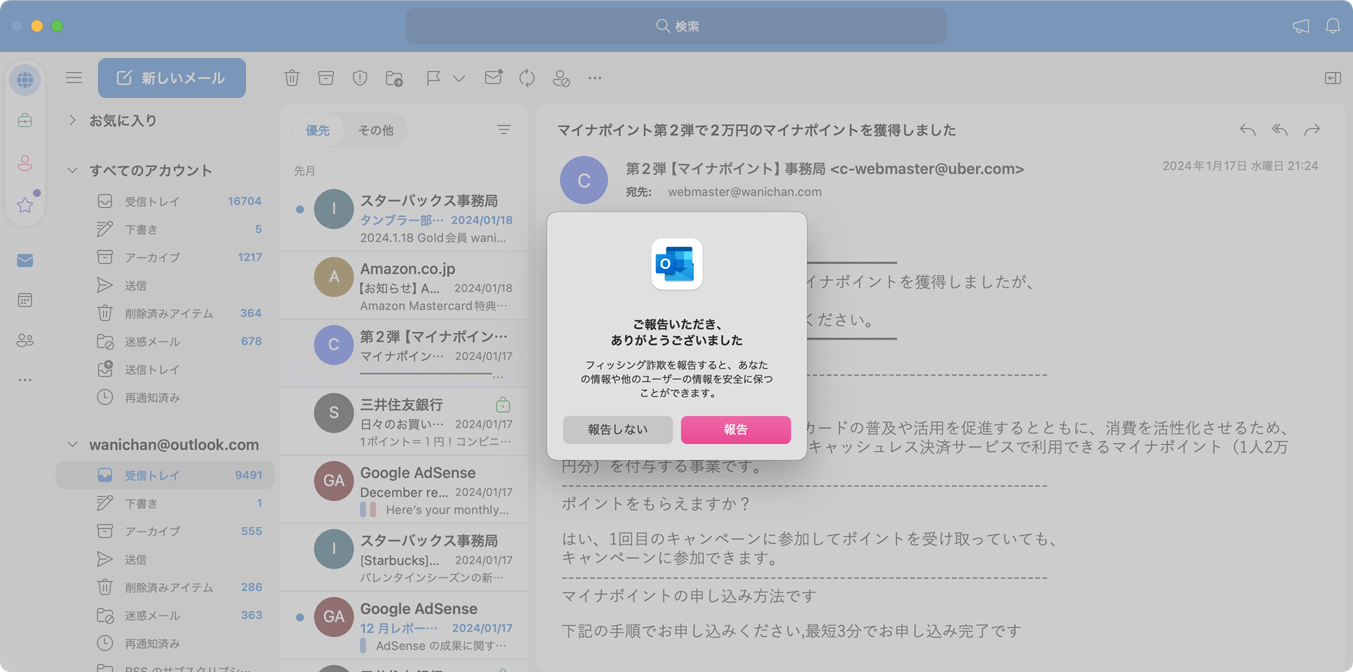Forward the message arrow icon
The image size is (1353, 672).
(1312, 130)
